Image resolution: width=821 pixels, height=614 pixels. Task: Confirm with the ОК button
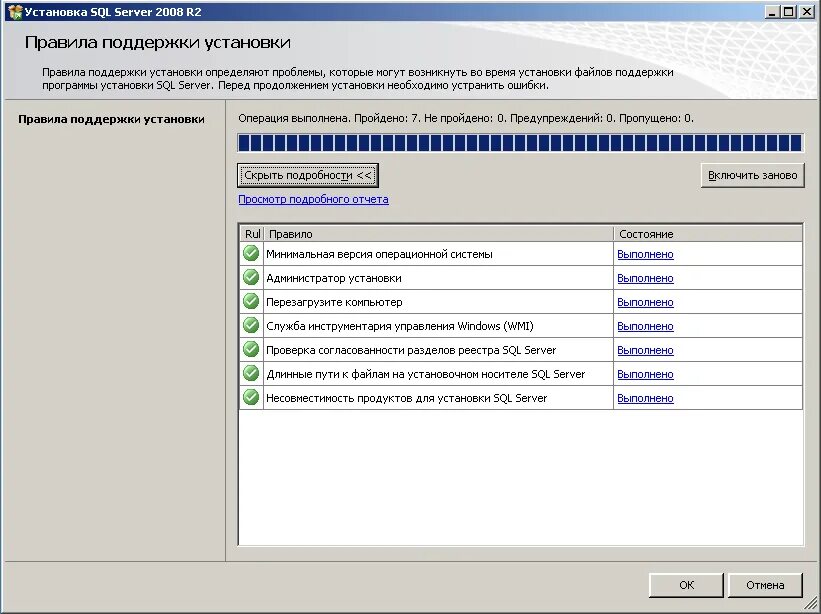point(686,585)
